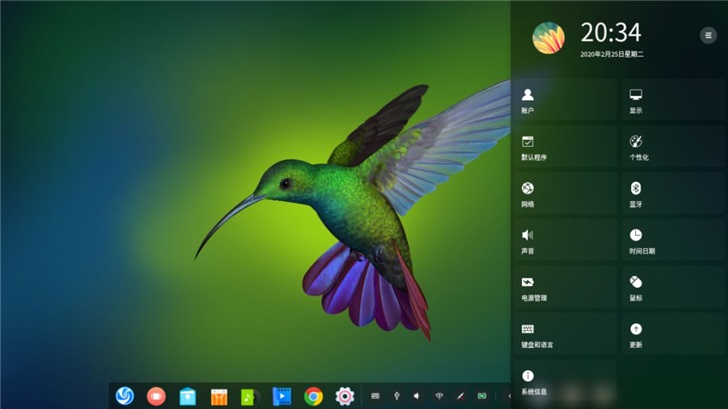
Task: Click the 20:34 clock display
Action: click(x=611, y=32)
